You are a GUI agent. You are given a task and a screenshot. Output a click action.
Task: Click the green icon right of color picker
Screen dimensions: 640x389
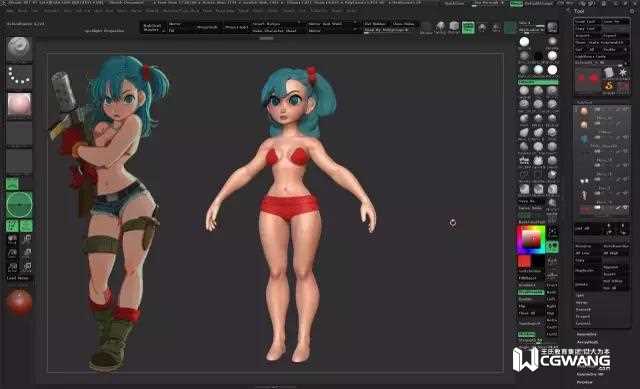552,247
